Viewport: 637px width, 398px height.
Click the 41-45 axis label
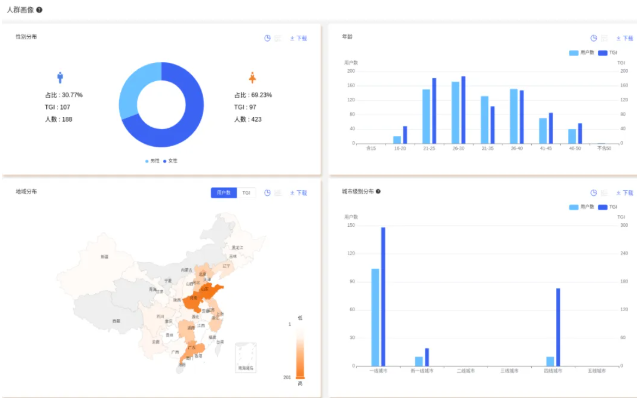[x=546, y=149]
